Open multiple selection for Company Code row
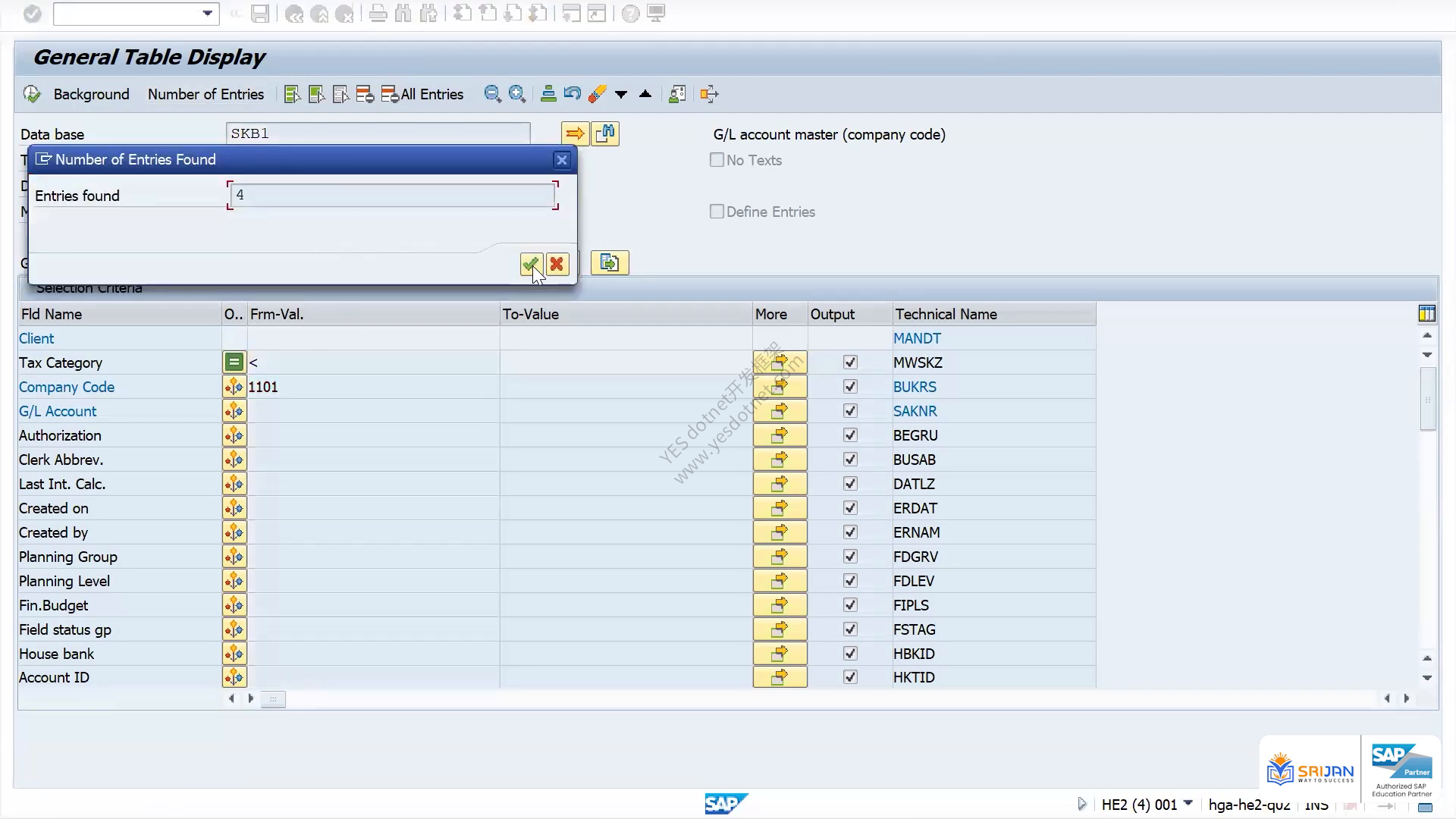 780,387
